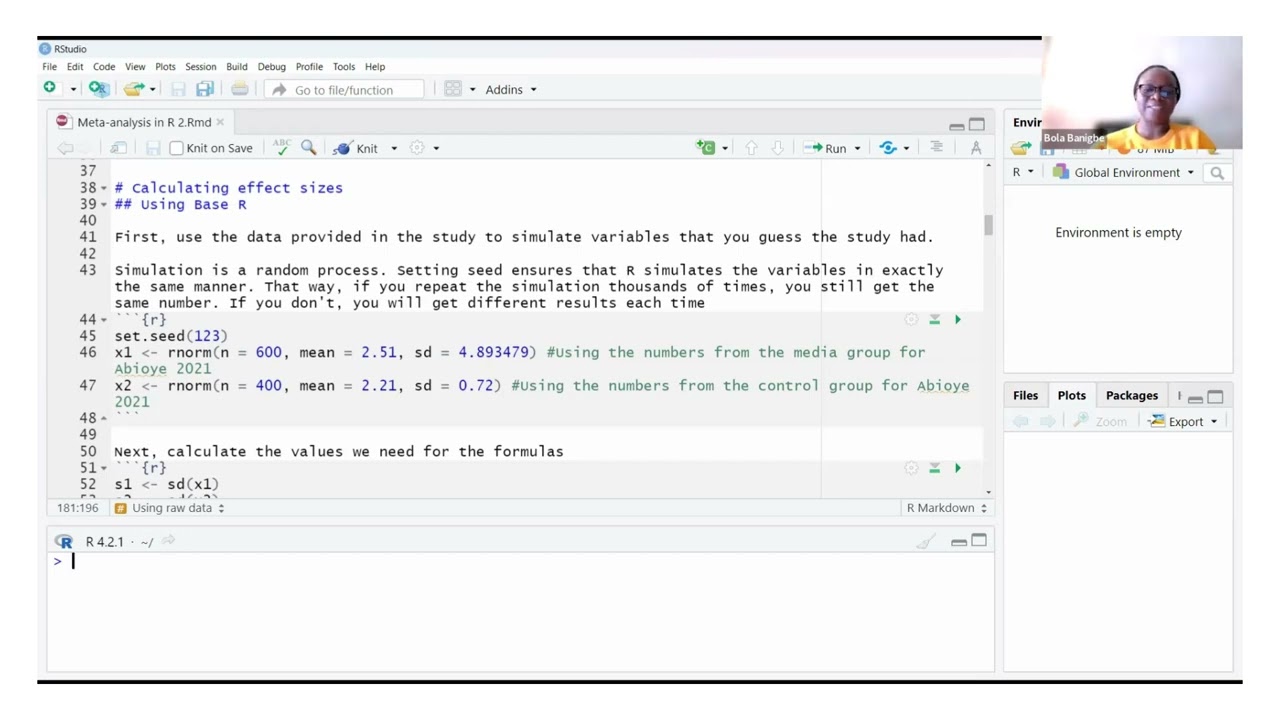Open the Addins dropdown
Screen dimensions: 1280x720
click(511, 89)
